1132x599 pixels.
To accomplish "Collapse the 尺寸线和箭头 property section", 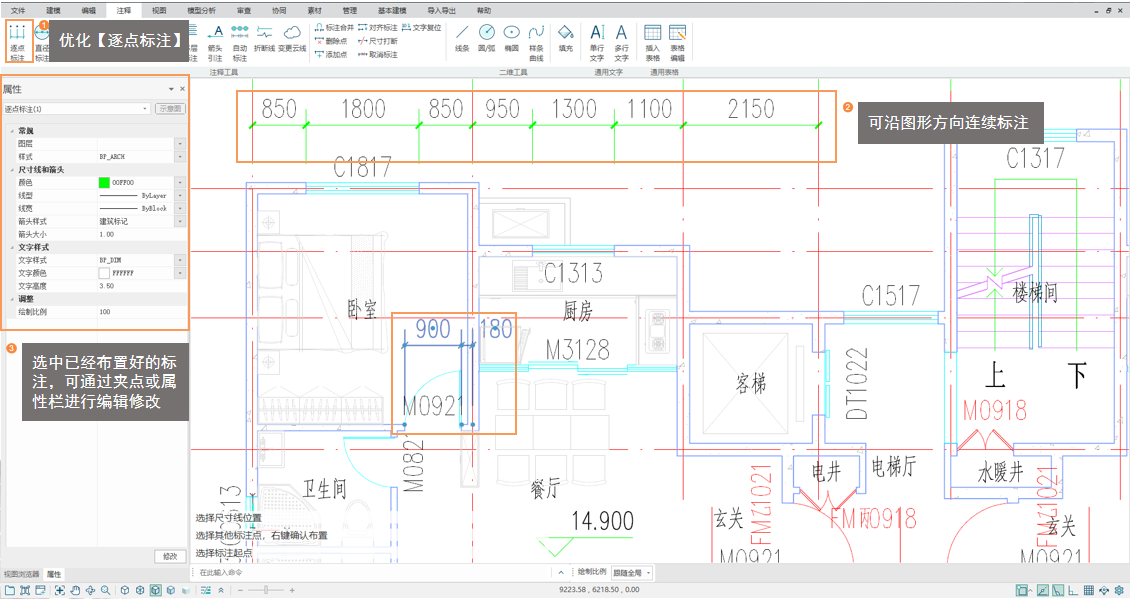I will 12,170.
